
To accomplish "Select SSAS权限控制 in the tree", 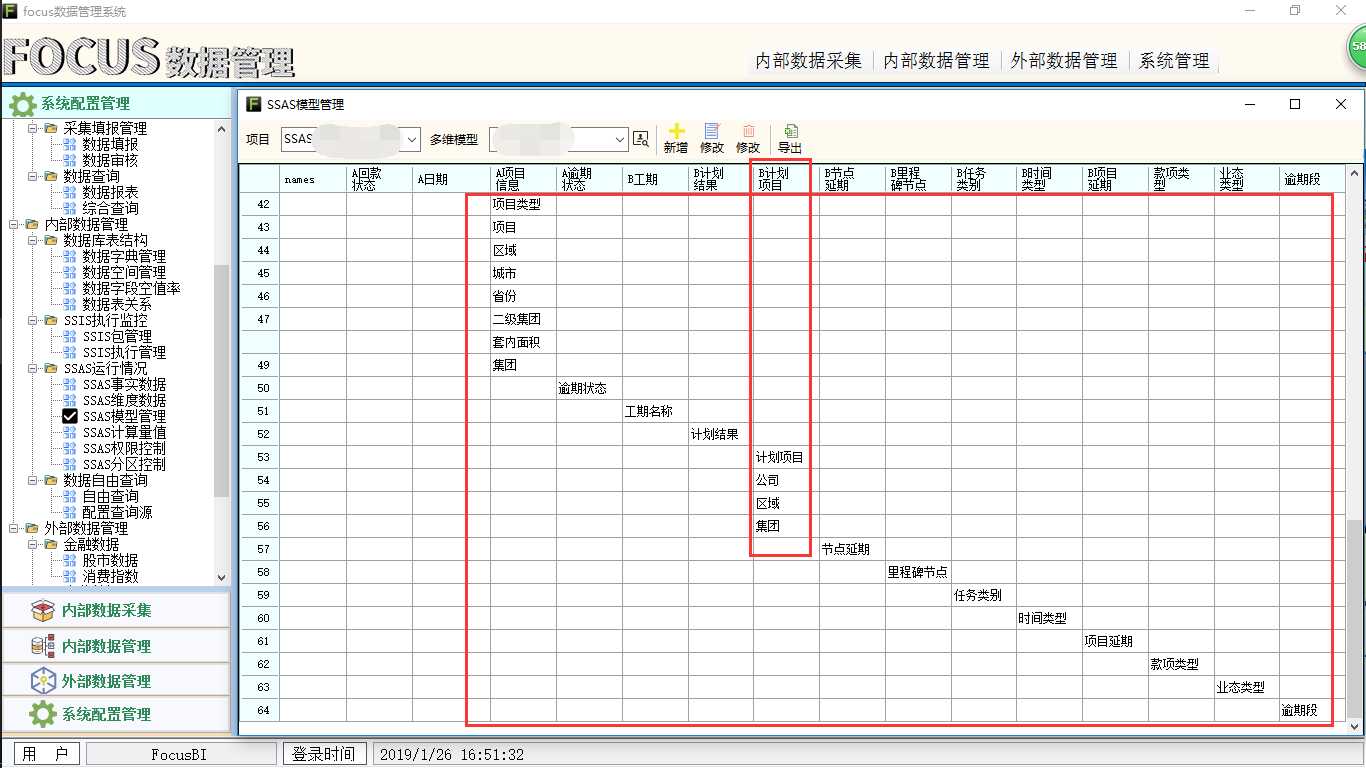I will coord(124,448).
